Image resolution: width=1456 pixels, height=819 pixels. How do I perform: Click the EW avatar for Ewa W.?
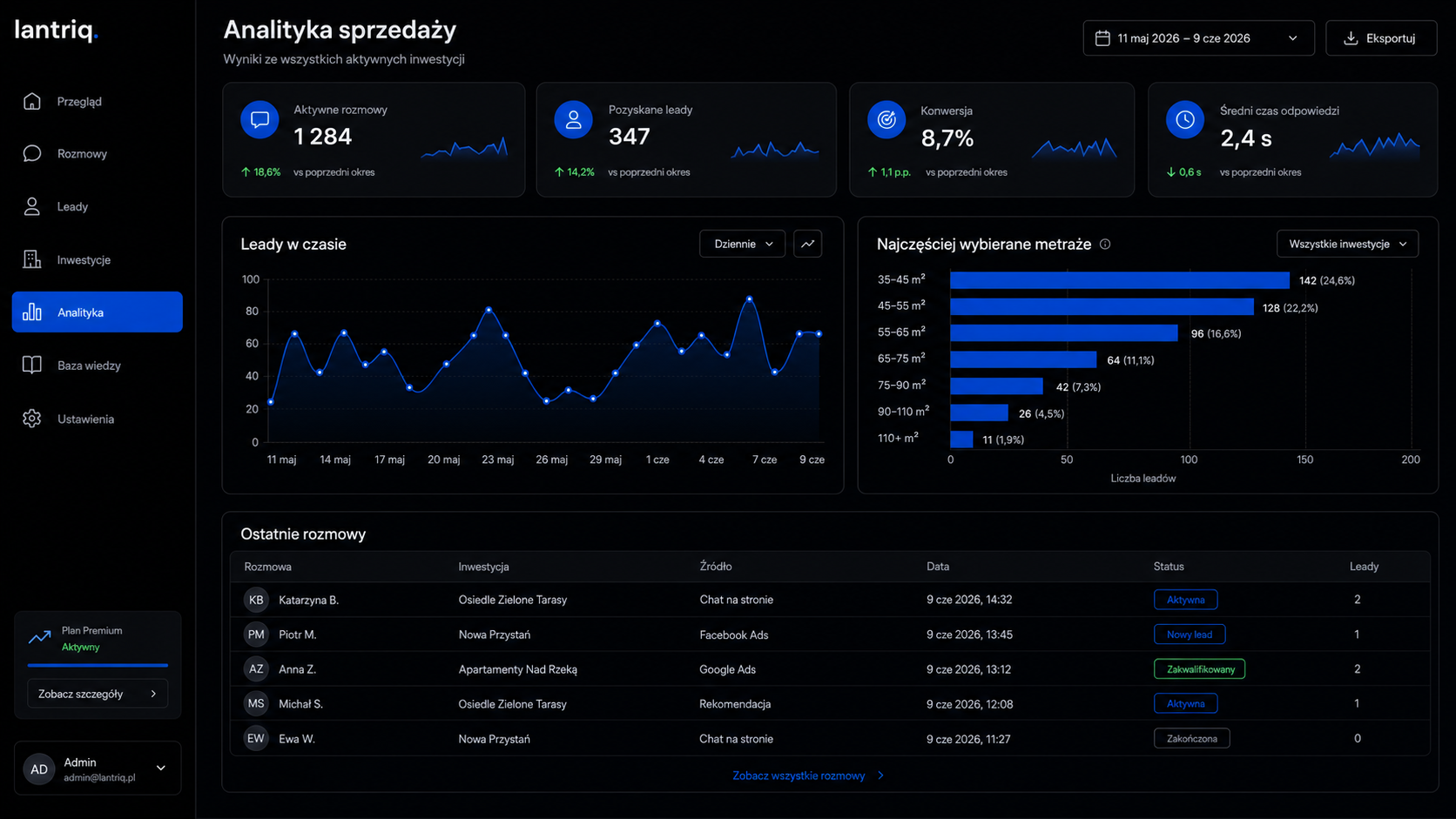coord(256,738)
